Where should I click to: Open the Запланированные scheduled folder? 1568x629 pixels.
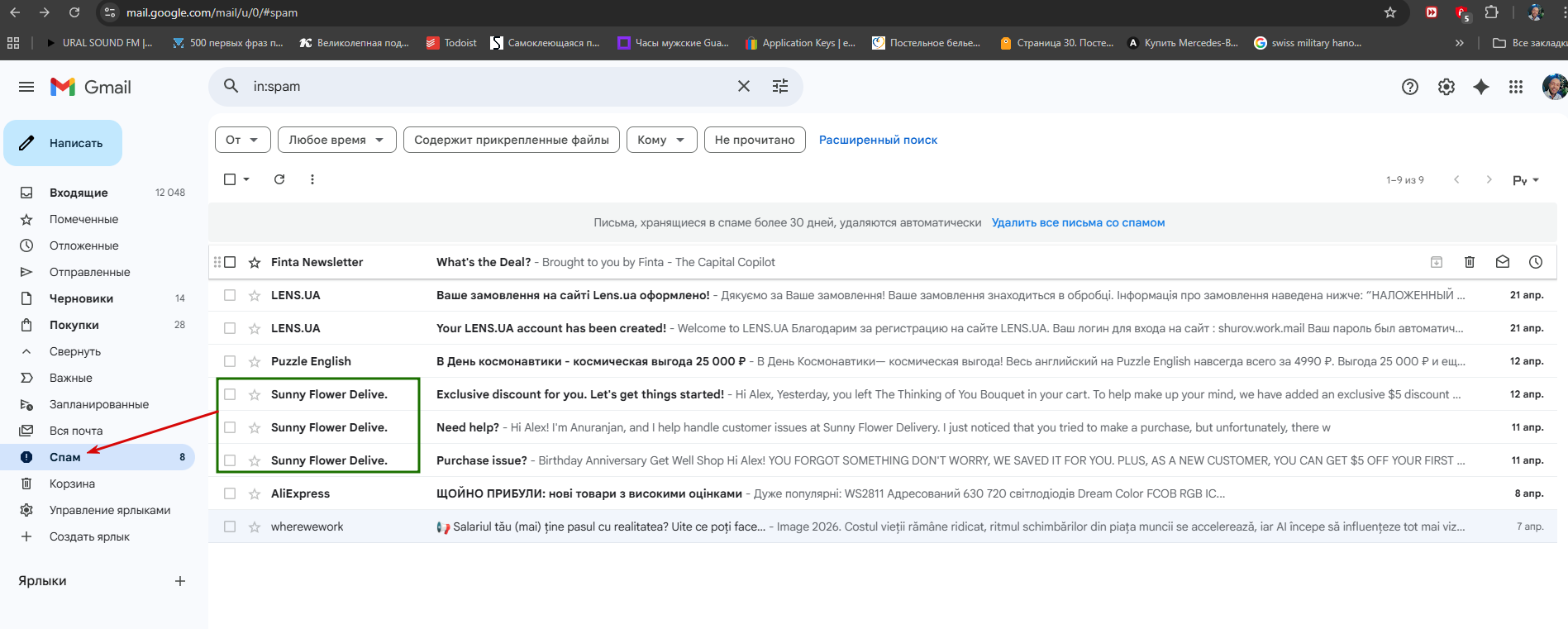(98, 404)
